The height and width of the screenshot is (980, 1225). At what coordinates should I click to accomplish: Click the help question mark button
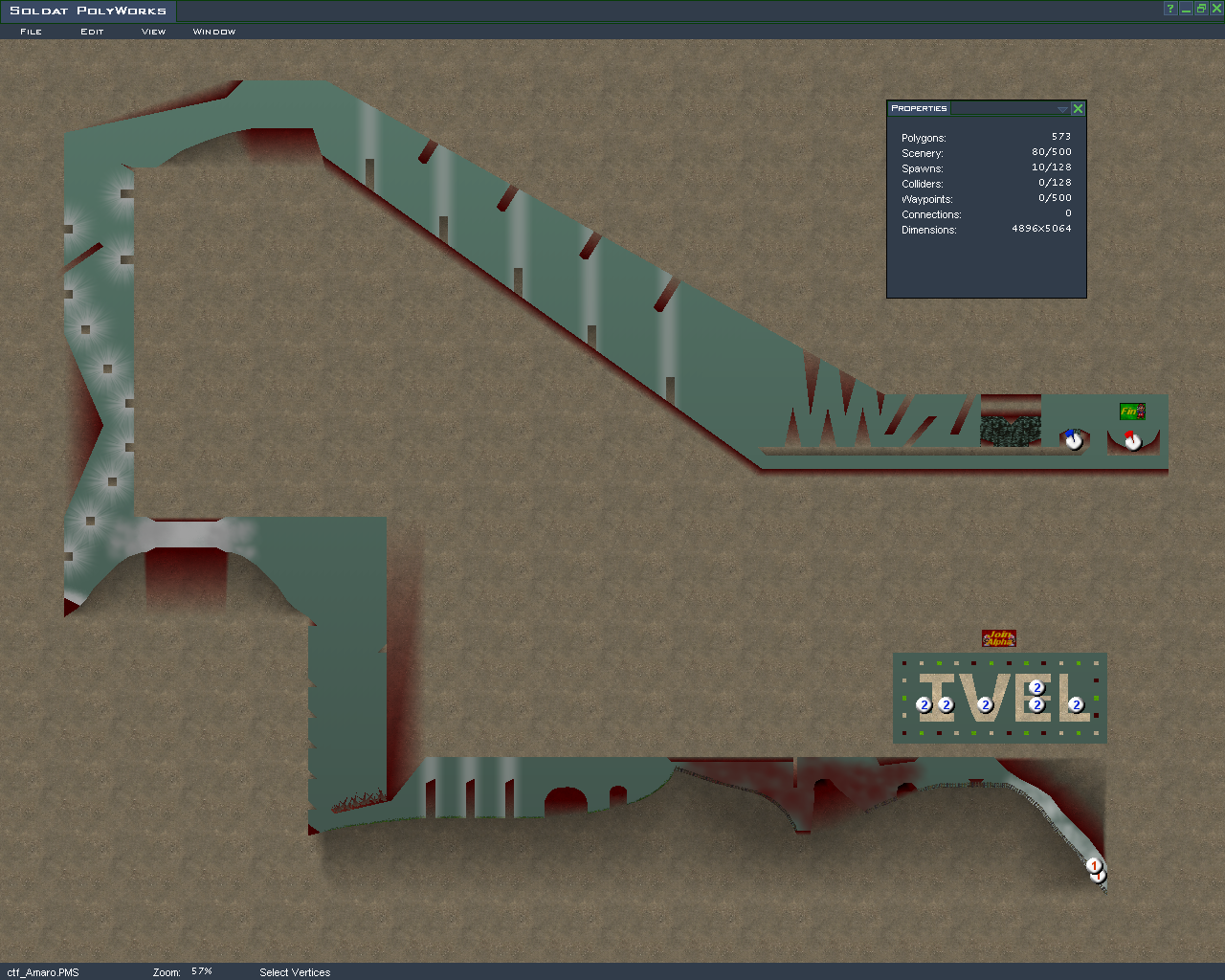point(1169,9)
